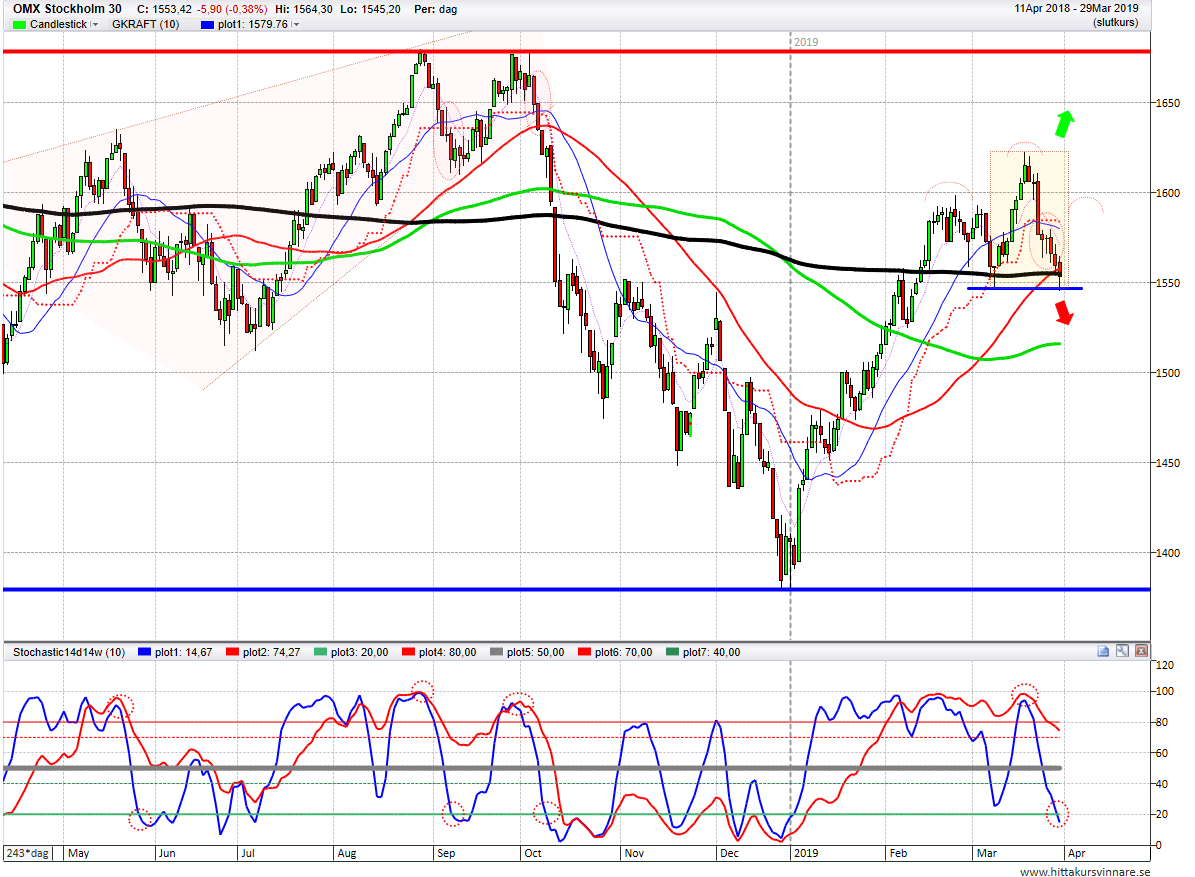Open the Stochastic panel settings wrench icon
This screenshot has height=877, width=1195.
[x=1122, y=651]
